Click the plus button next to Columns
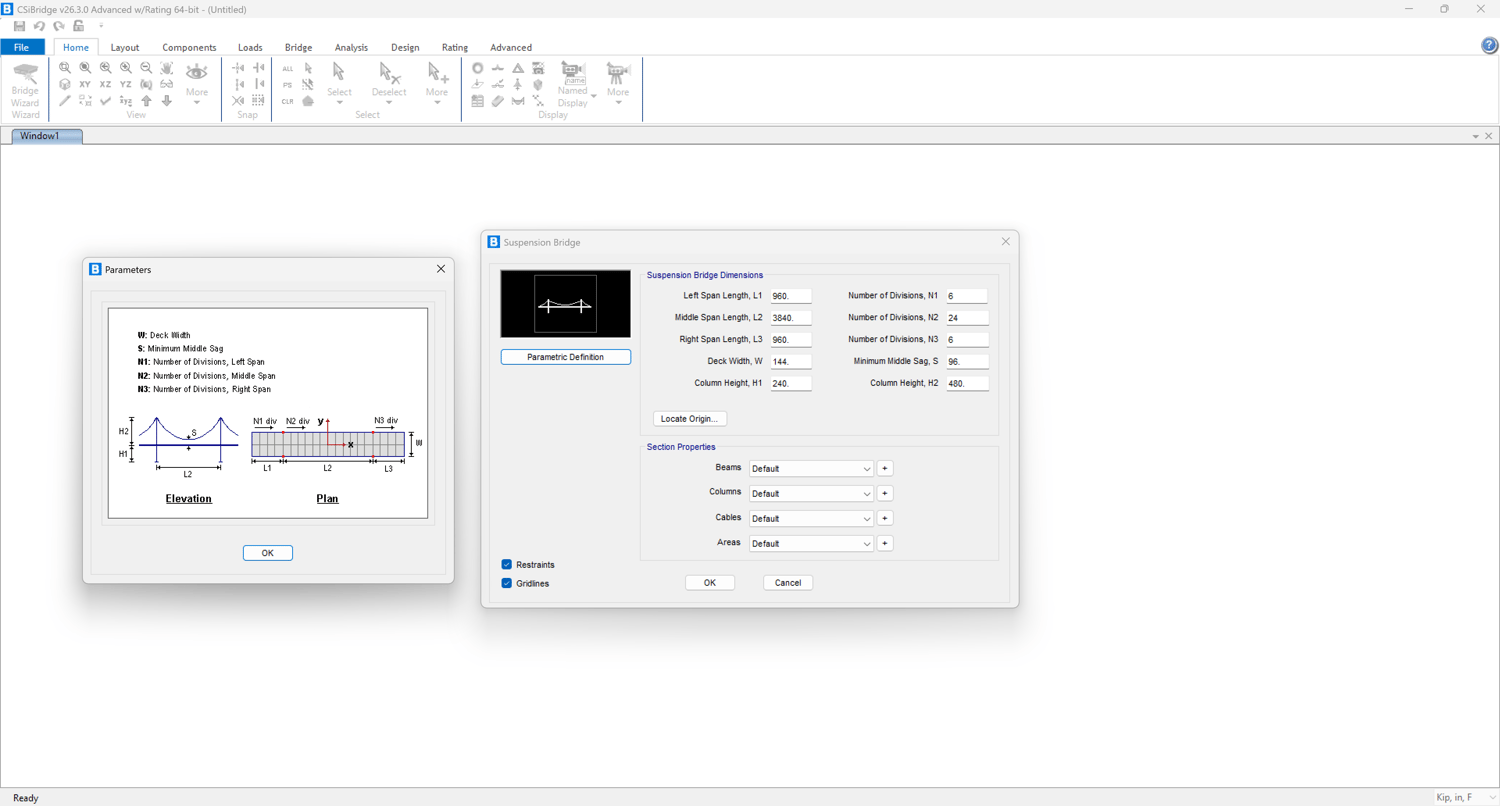The image size is (1500, 806). click(x=885, y=493)
